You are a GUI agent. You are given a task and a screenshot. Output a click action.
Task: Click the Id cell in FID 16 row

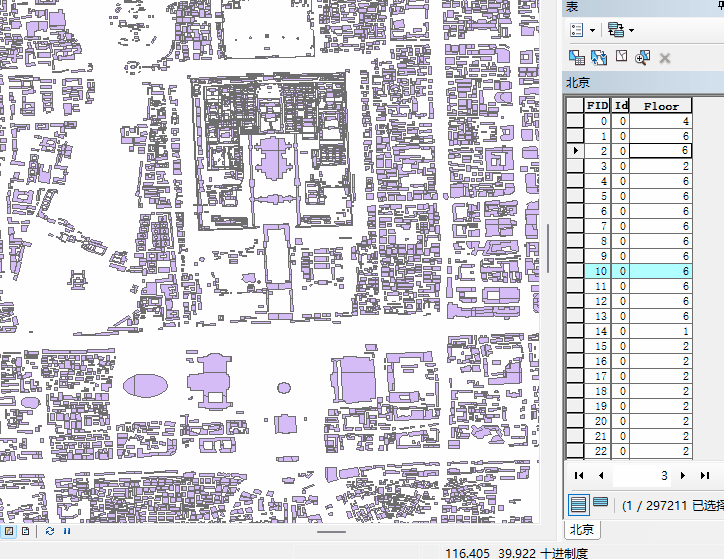(621, 361)
